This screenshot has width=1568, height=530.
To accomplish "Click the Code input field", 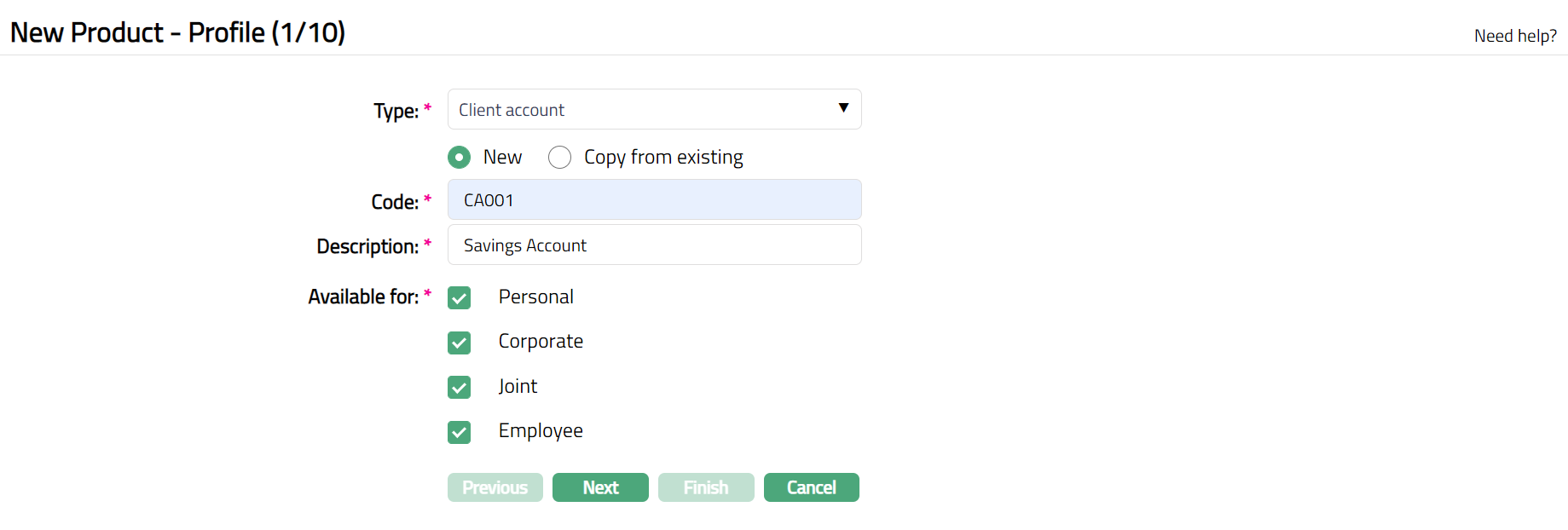I will tap(653, 200).
